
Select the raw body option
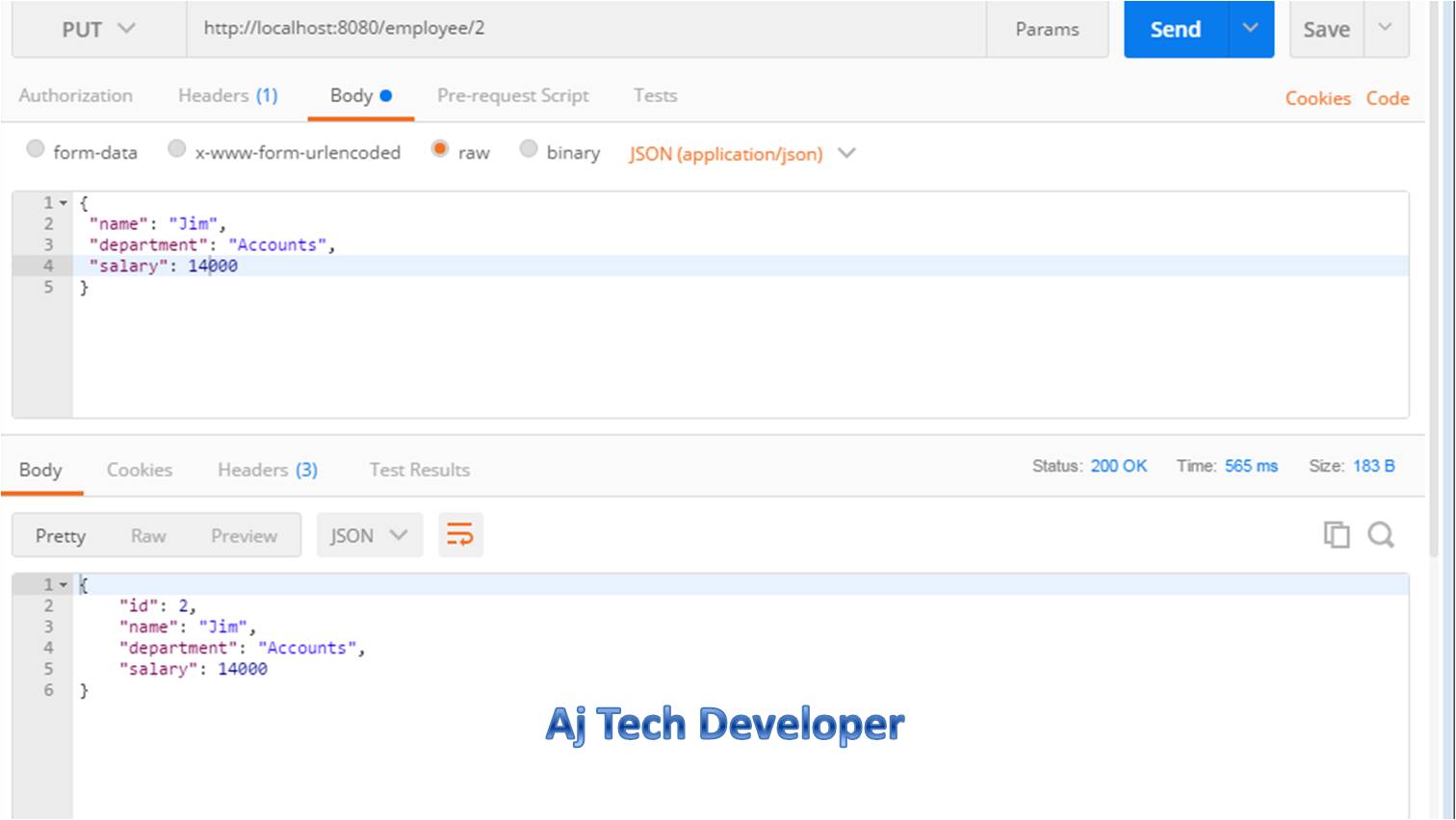[x=440, y=149]
